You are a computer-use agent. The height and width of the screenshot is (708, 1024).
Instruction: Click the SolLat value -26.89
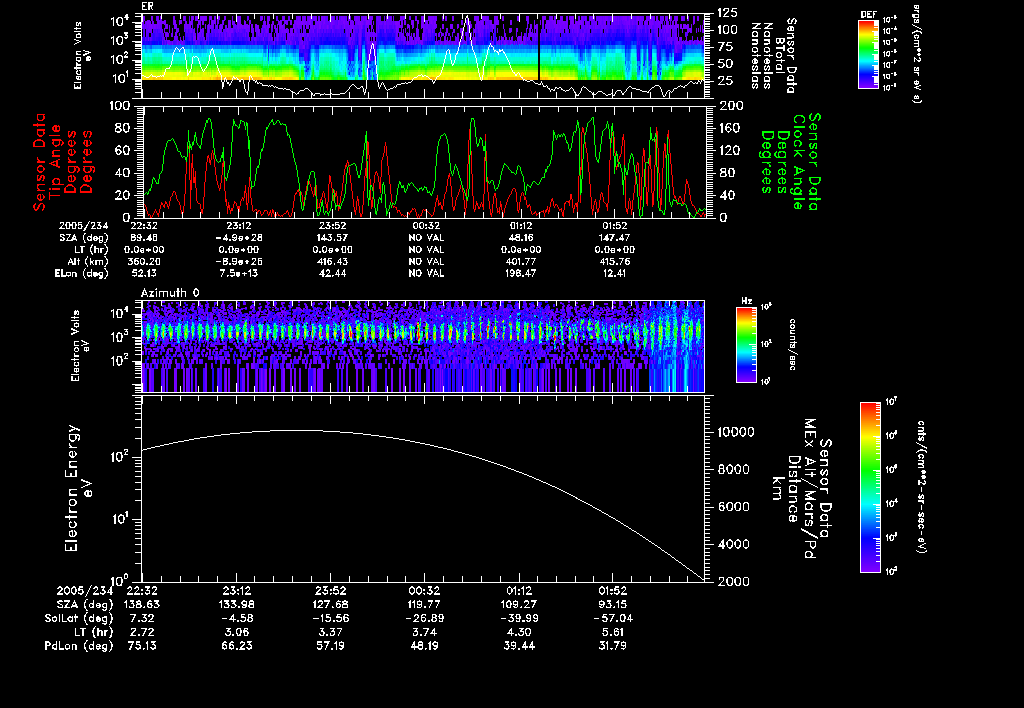[424, 618]
